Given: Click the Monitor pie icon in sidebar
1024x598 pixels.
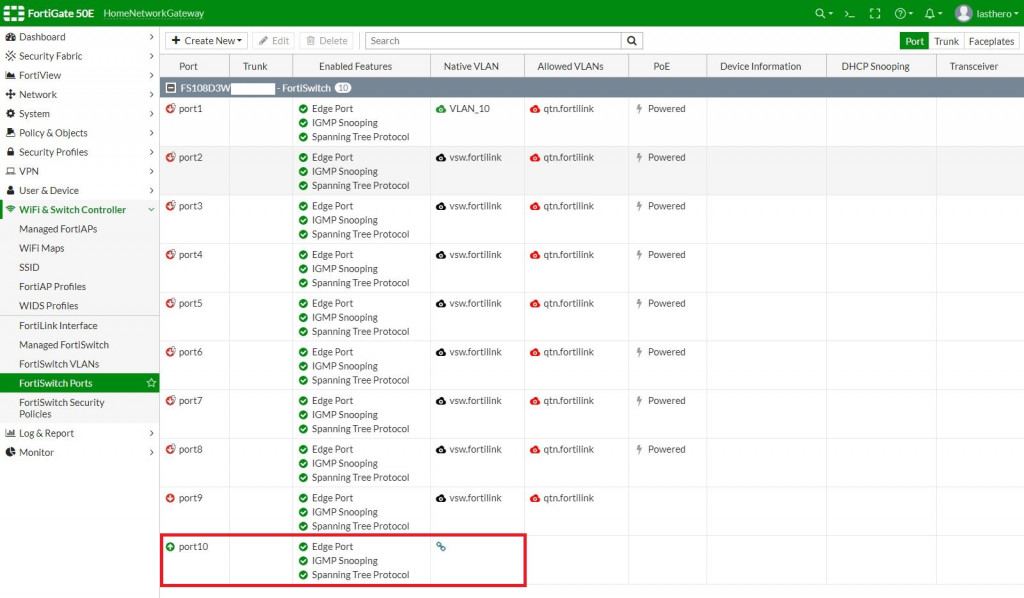Looking at the screenshot, I should pos(10,452).
